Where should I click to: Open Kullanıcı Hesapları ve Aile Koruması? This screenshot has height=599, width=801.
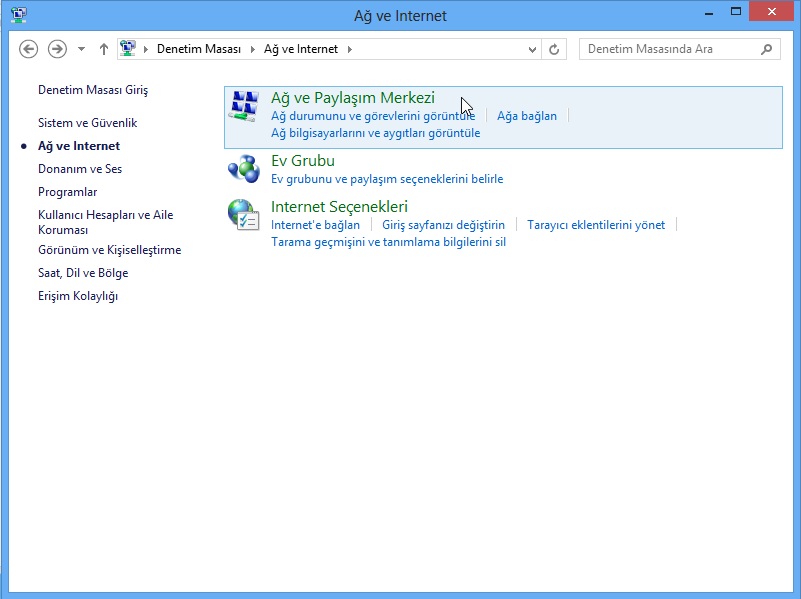pos(105,222)
